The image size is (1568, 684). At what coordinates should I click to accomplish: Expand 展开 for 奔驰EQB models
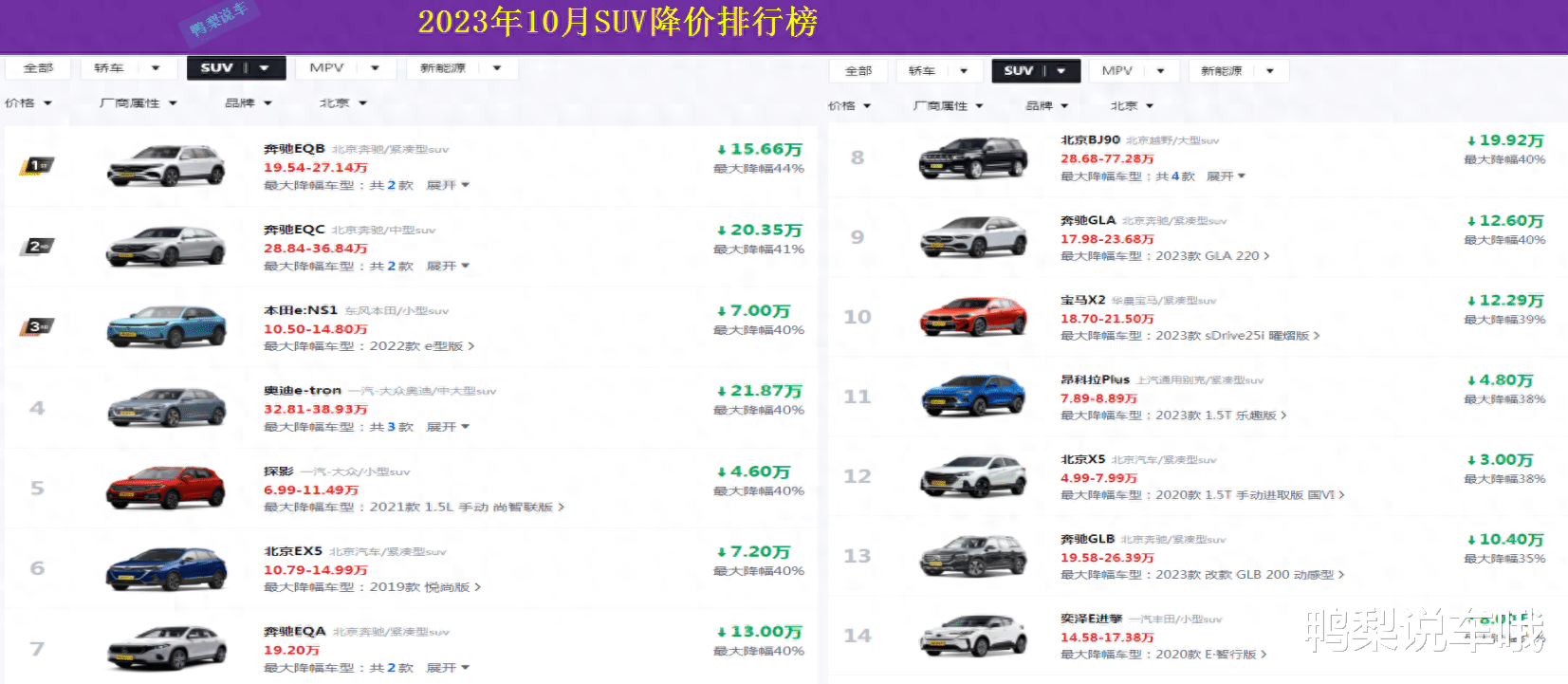[448, 185]
